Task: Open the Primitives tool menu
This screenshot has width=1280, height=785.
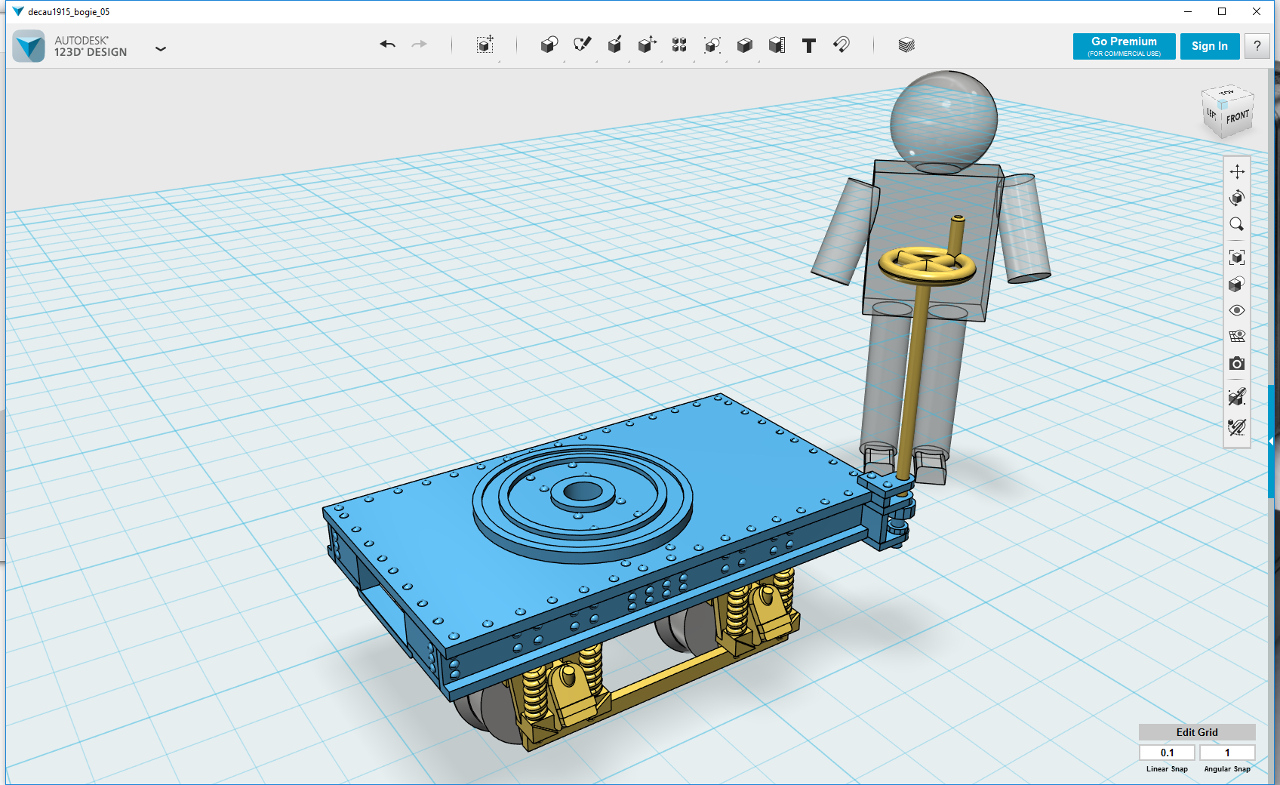Action: pyautogui.click(x=549, y=45)
